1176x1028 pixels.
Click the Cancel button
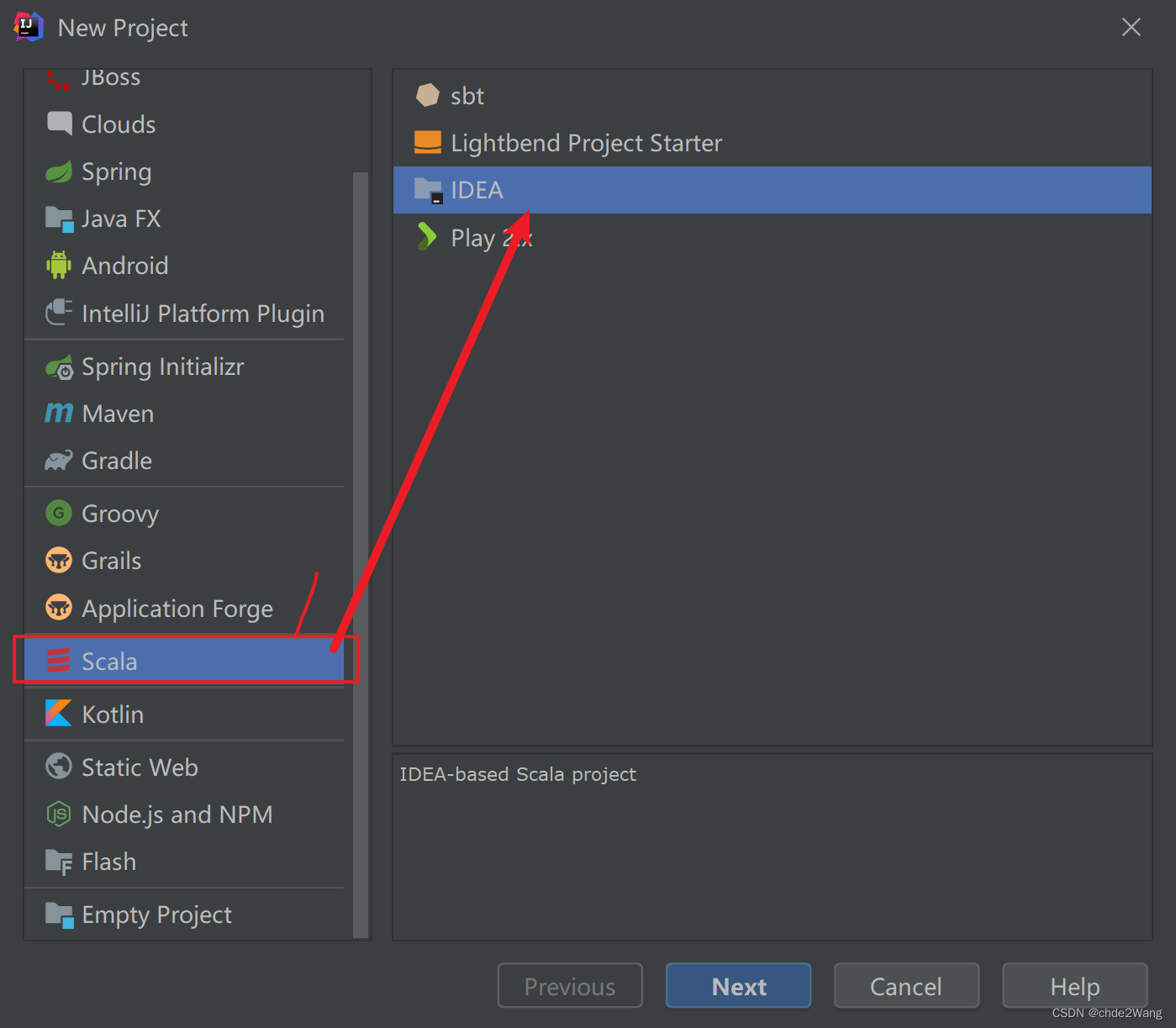tap(906, 985)
